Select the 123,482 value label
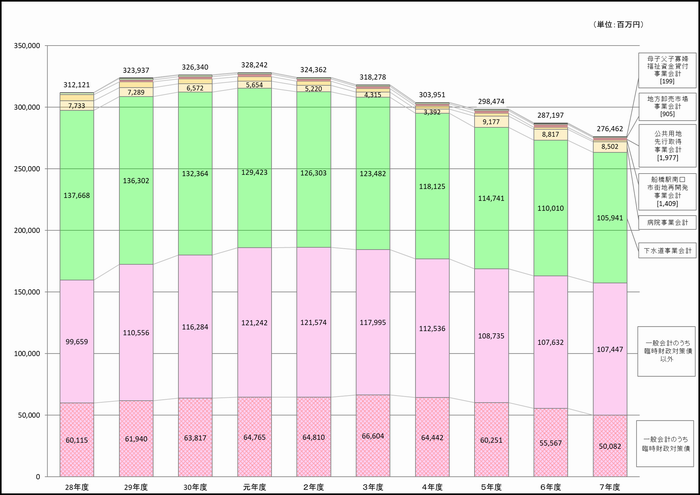The width and height of the screenshot is (700, 495). click(x=373, y=174)
